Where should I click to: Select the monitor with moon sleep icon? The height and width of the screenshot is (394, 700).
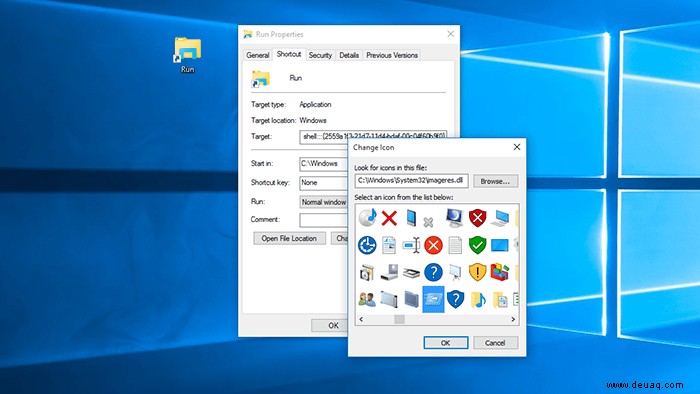click(x=454, y=217)
